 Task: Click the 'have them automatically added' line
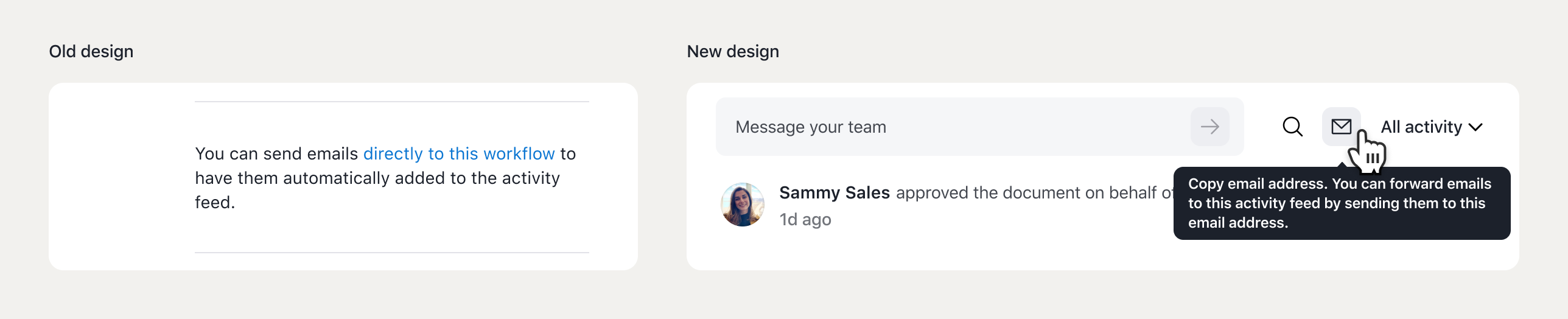coord(377,178)
